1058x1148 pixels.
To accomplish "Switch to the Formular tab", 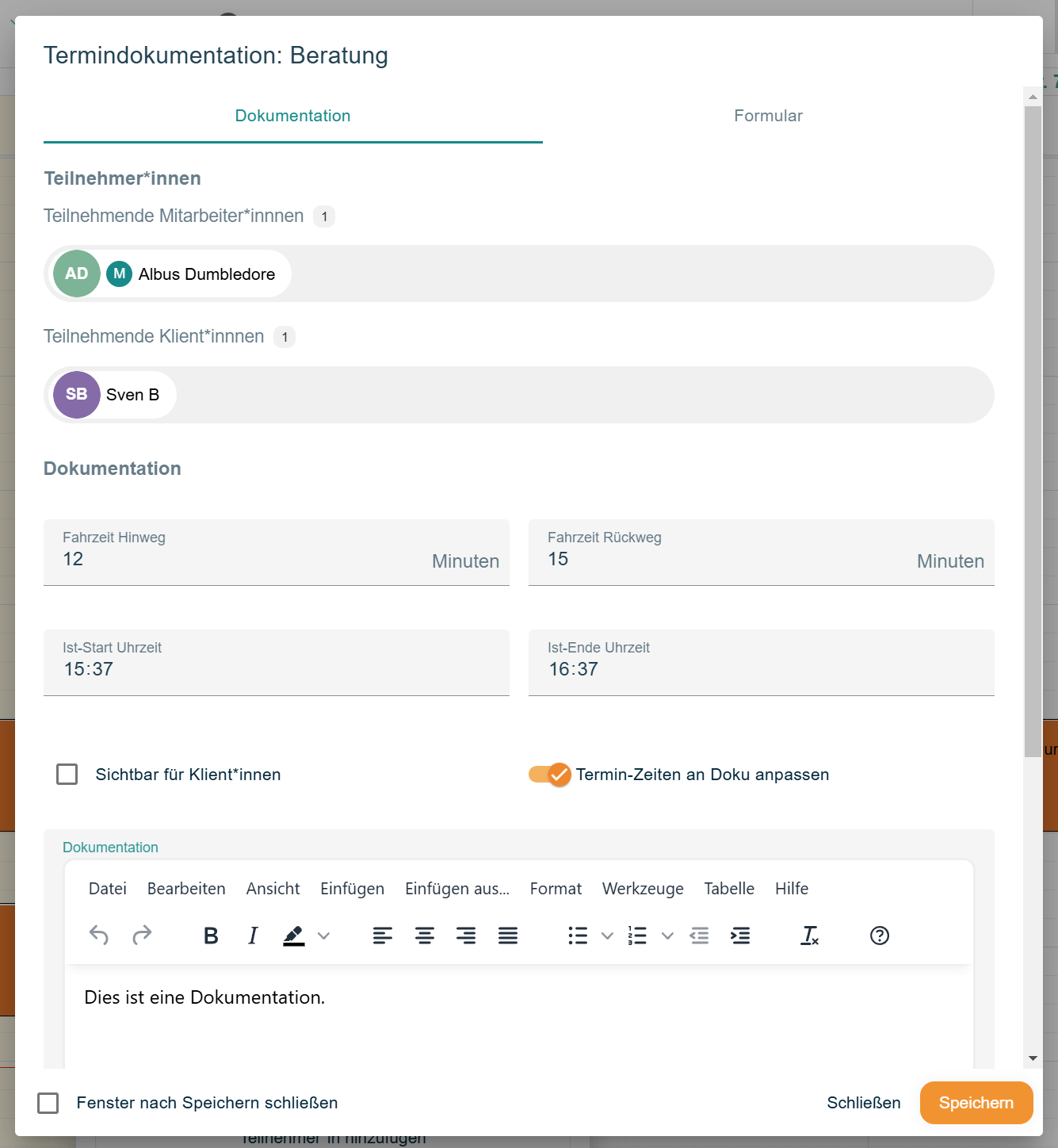I will point(768,116).
